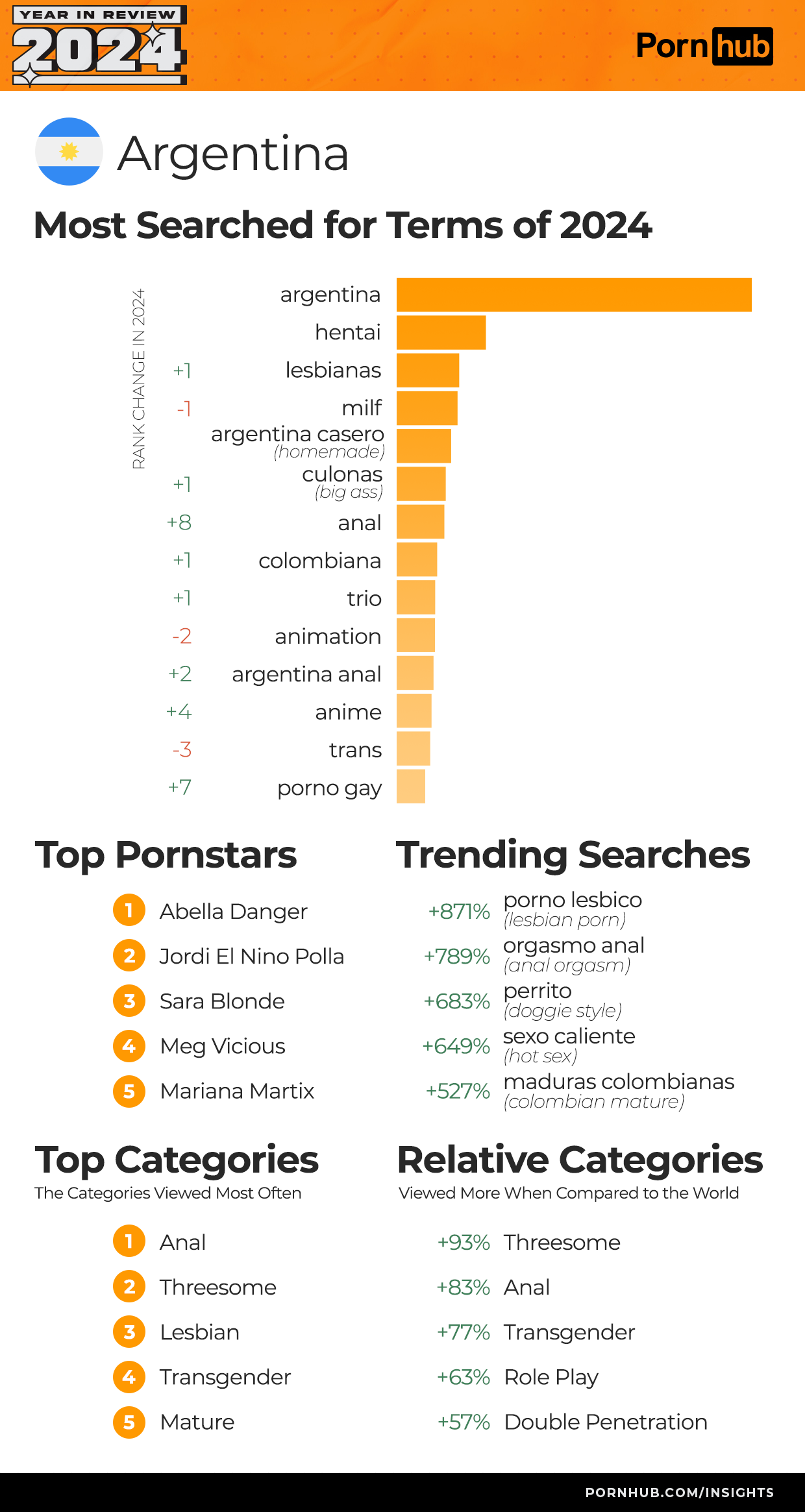Click the Most Searched for Terms heading
Image resolution: width=805 pixels, height=1512 pixels.
[343, 225]
